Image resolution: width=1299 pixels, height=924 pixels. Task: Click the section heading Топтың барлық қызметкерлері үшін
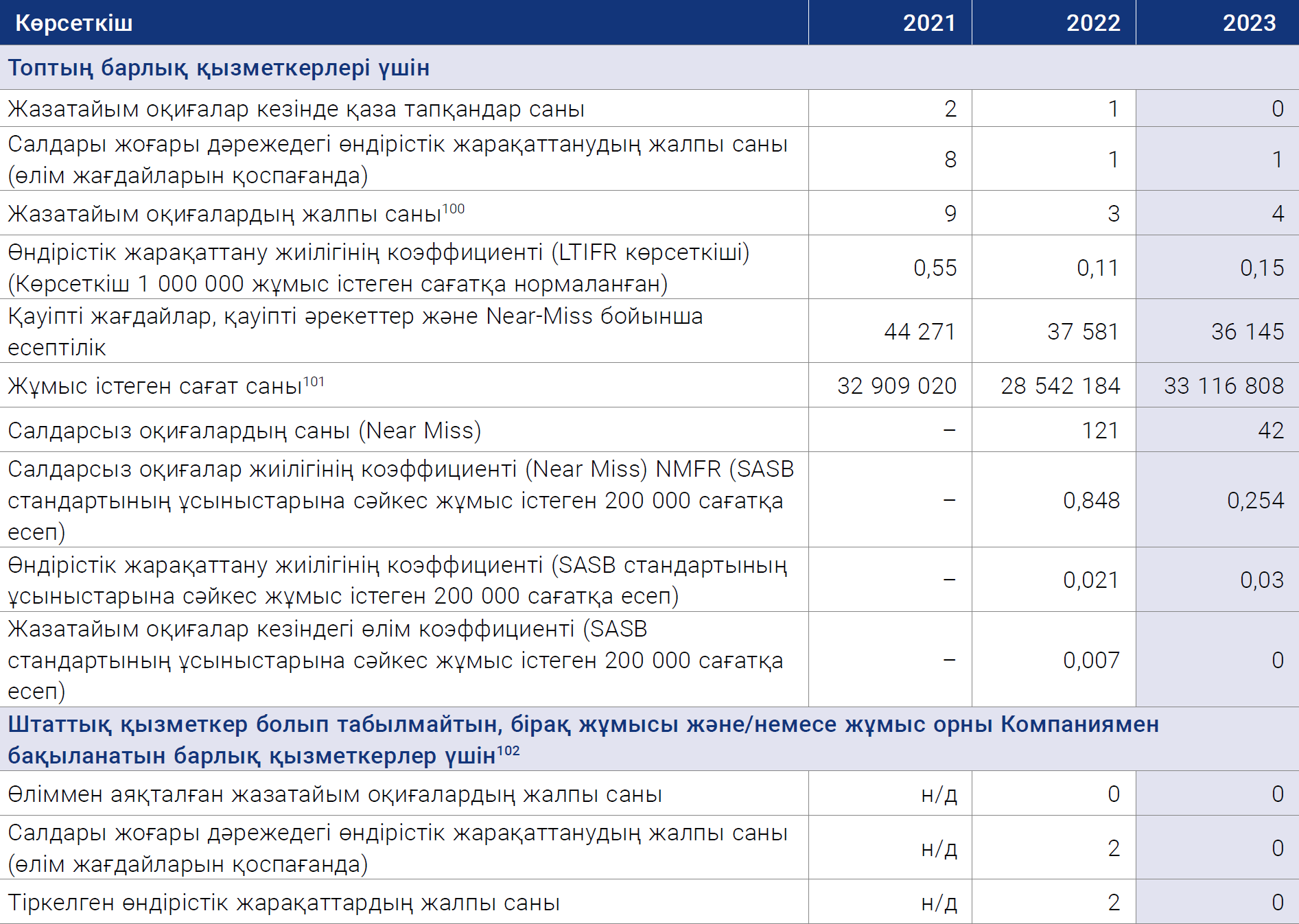pos(219,68)
